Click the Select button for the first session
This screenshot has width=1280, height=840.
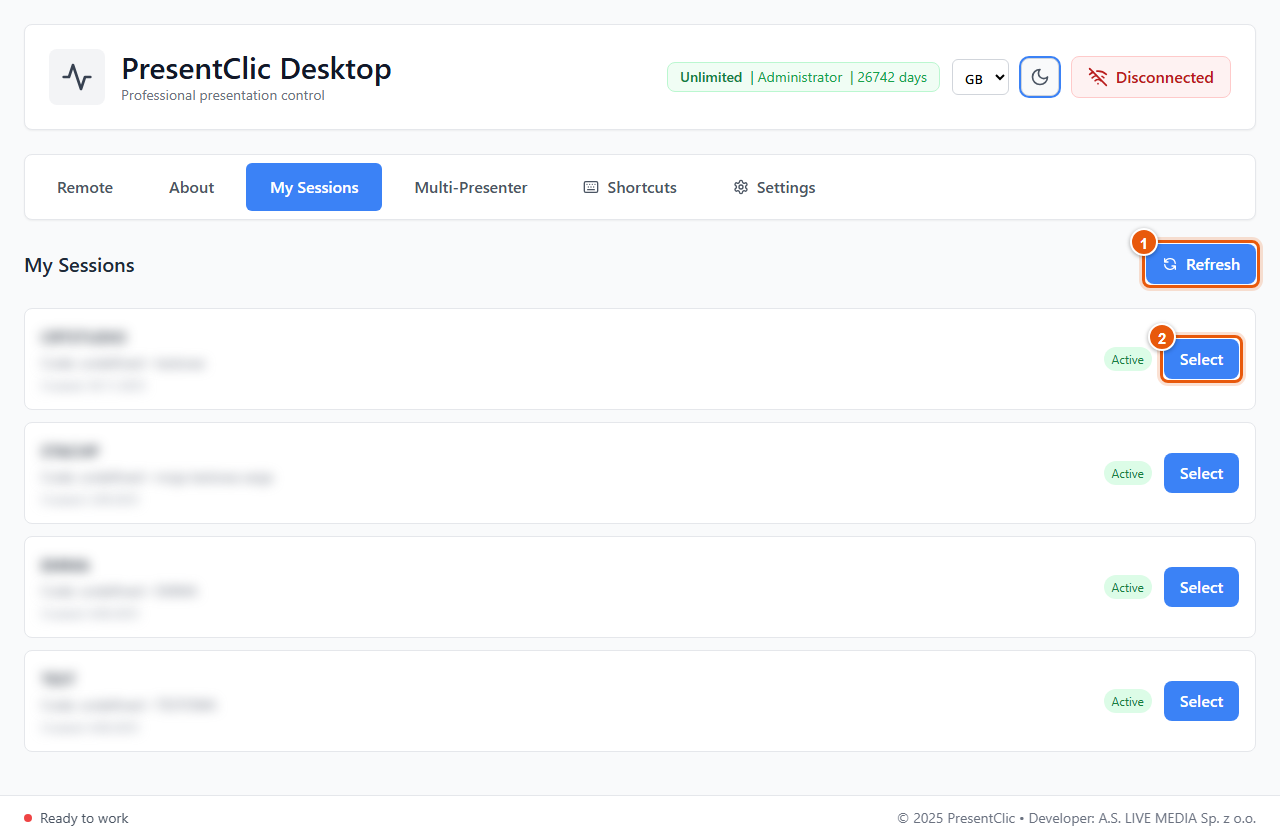(1201, 360)
